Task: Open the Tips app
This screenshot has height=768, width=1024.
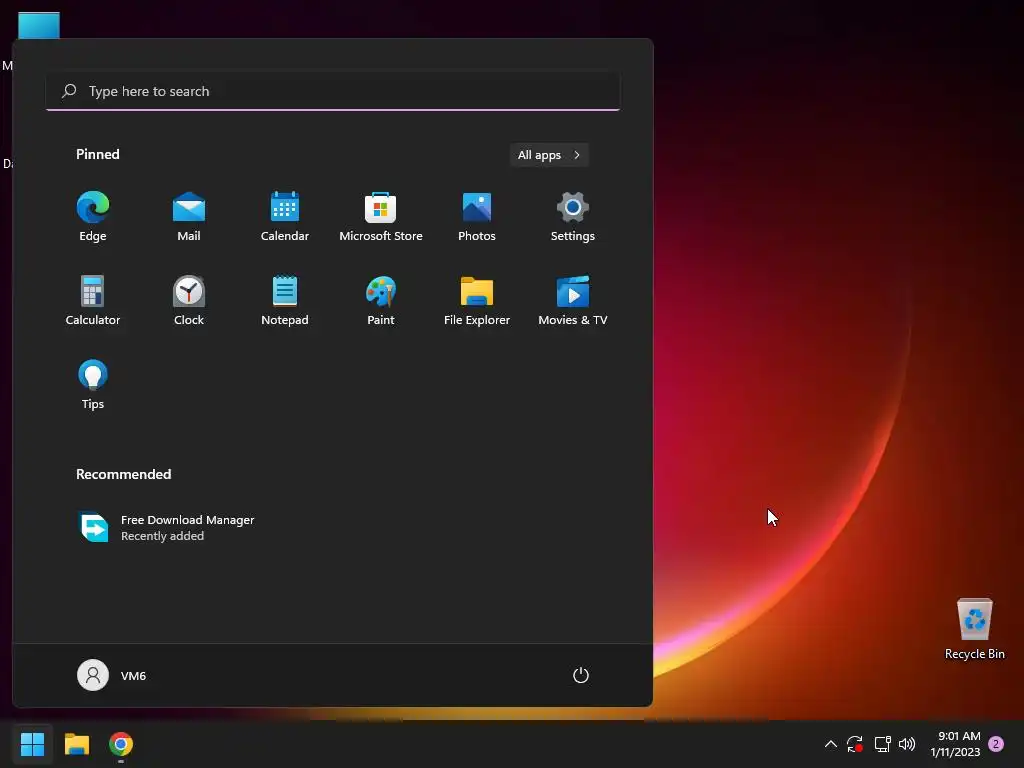Action: (x=93, y=385)
